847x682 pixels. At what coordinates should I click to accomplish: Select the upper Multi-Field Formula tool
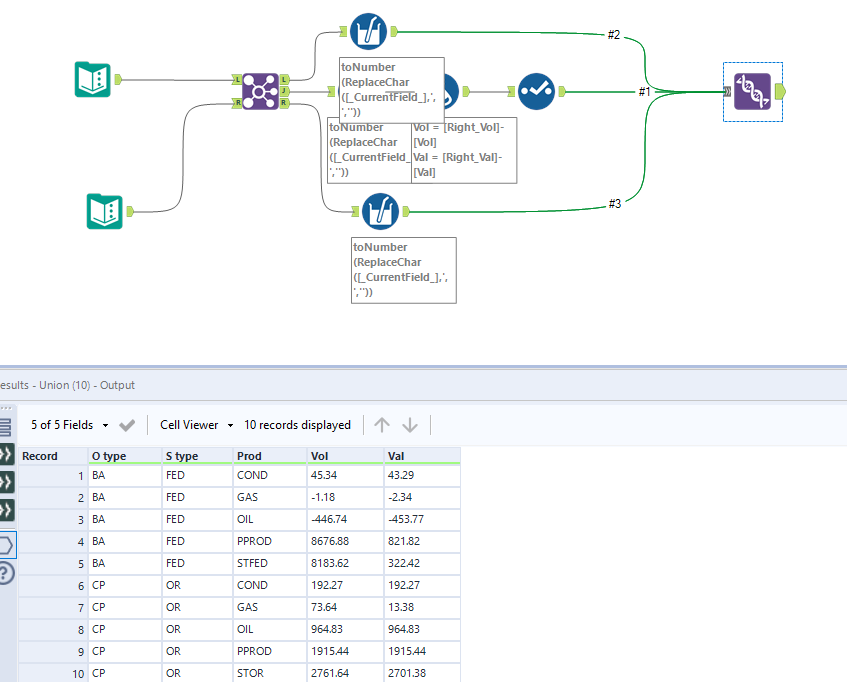point(368,31)
